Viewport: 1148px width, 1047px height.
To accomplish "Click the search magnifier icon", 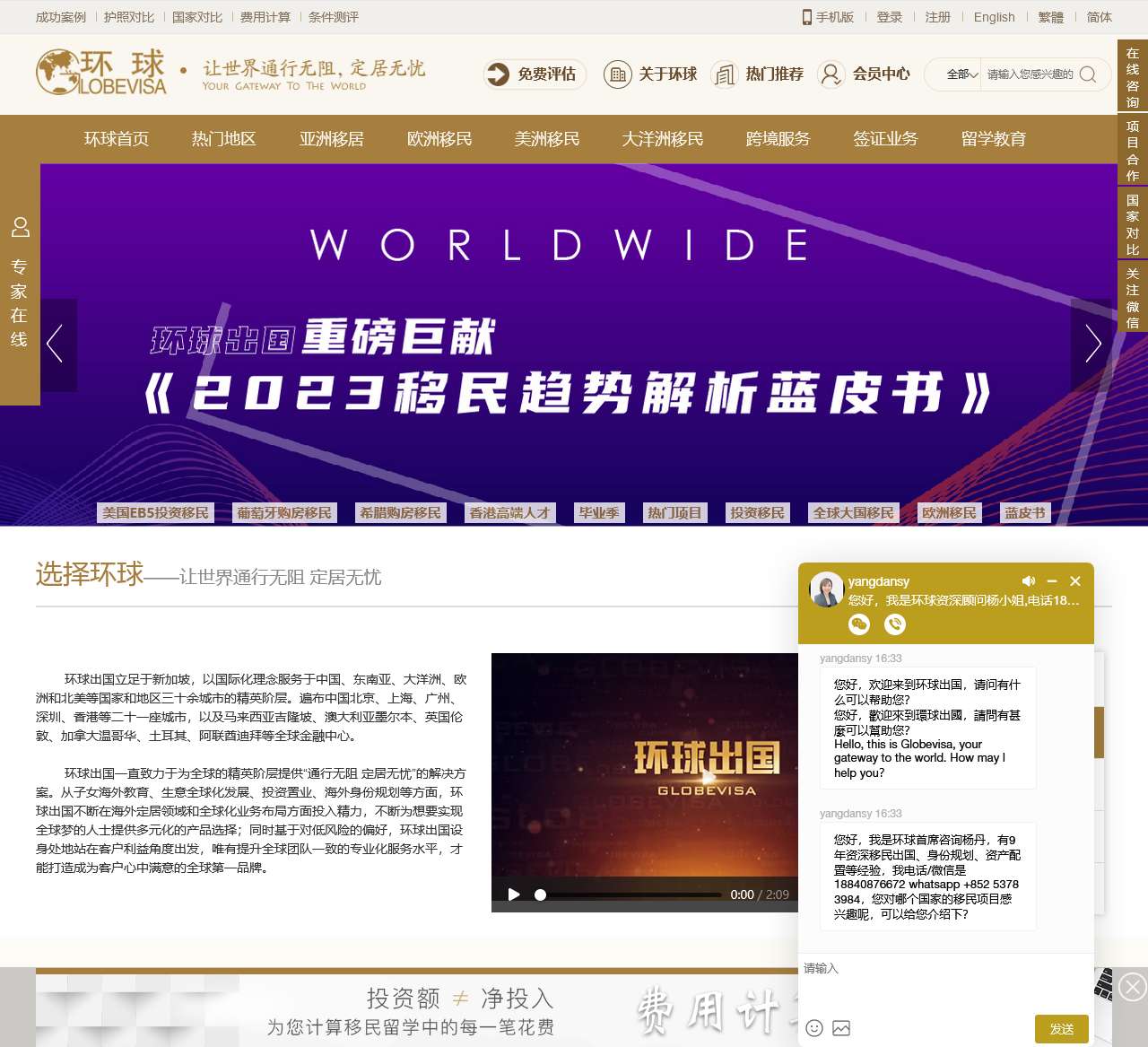I will coord(1088,74).
